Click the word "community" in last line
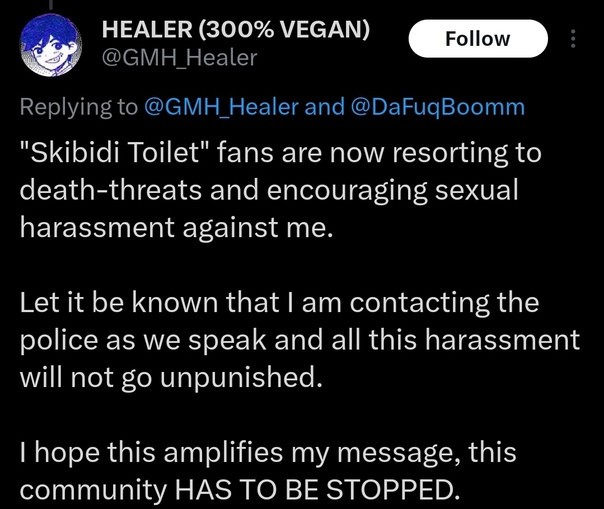Viewport: 604px width, 509px height. (x=93, y=491)
